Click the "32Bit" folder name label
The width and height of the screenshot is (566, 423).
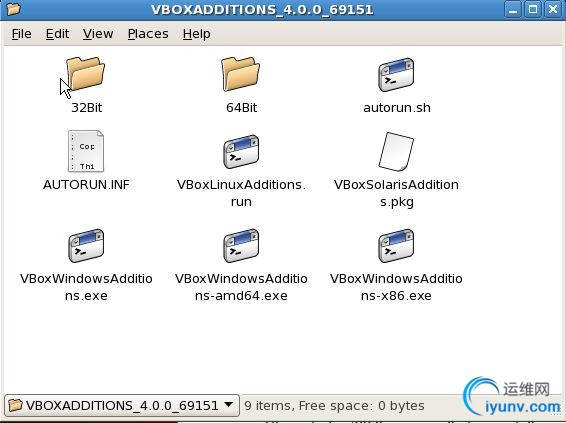point(87,108)
